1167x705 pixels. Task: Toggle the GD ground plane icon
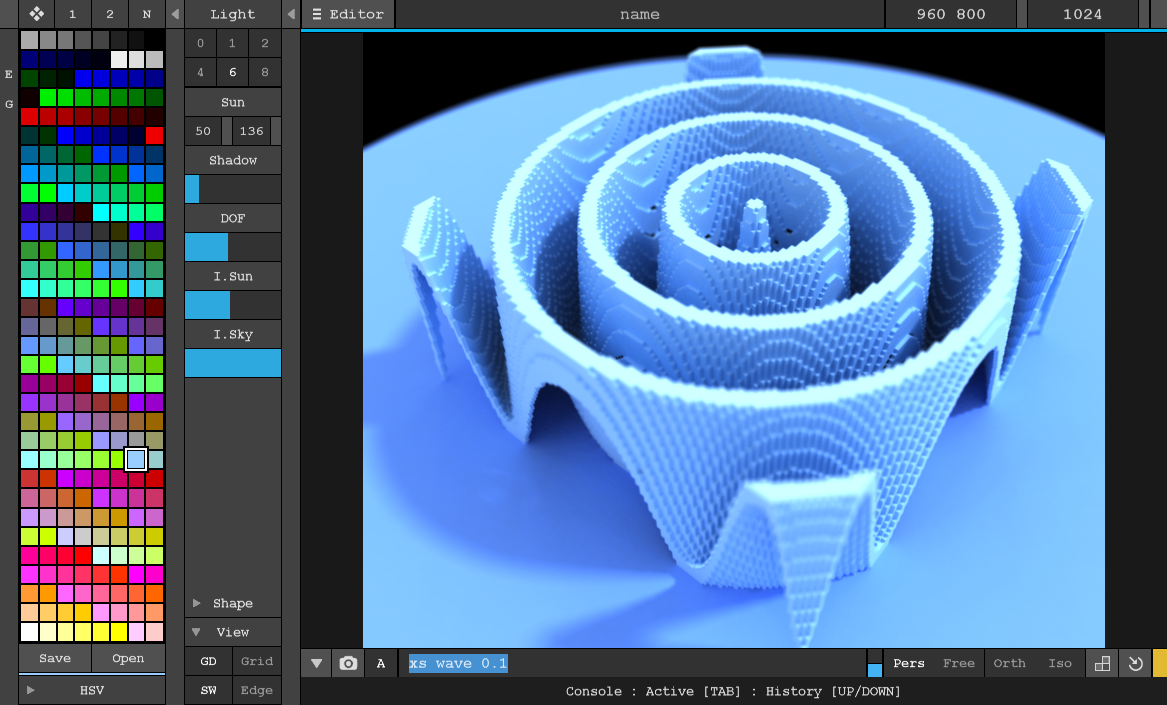[207, 661]
